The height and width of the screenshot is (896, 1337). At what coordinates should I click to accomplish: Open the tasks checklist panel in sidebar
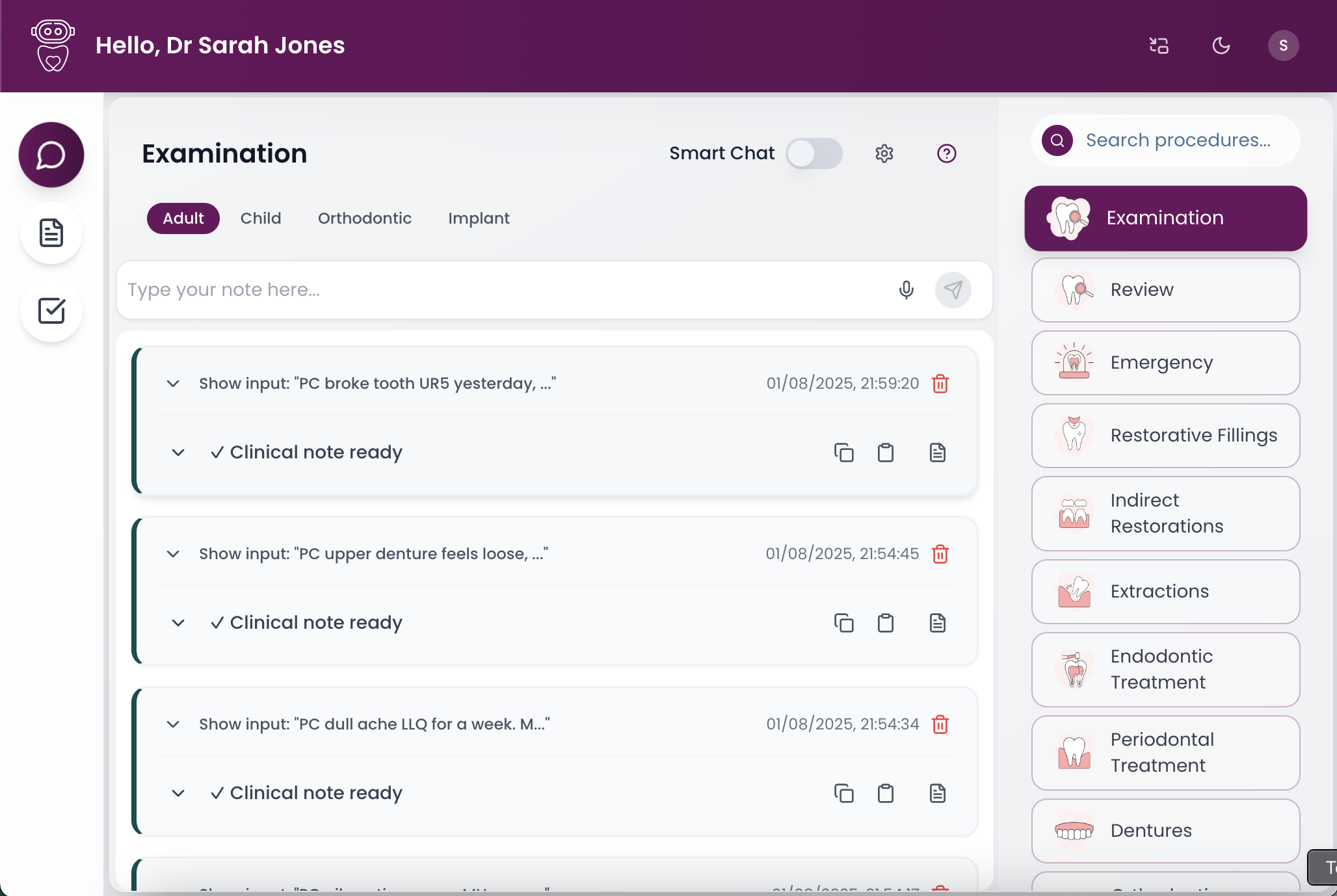51,311
